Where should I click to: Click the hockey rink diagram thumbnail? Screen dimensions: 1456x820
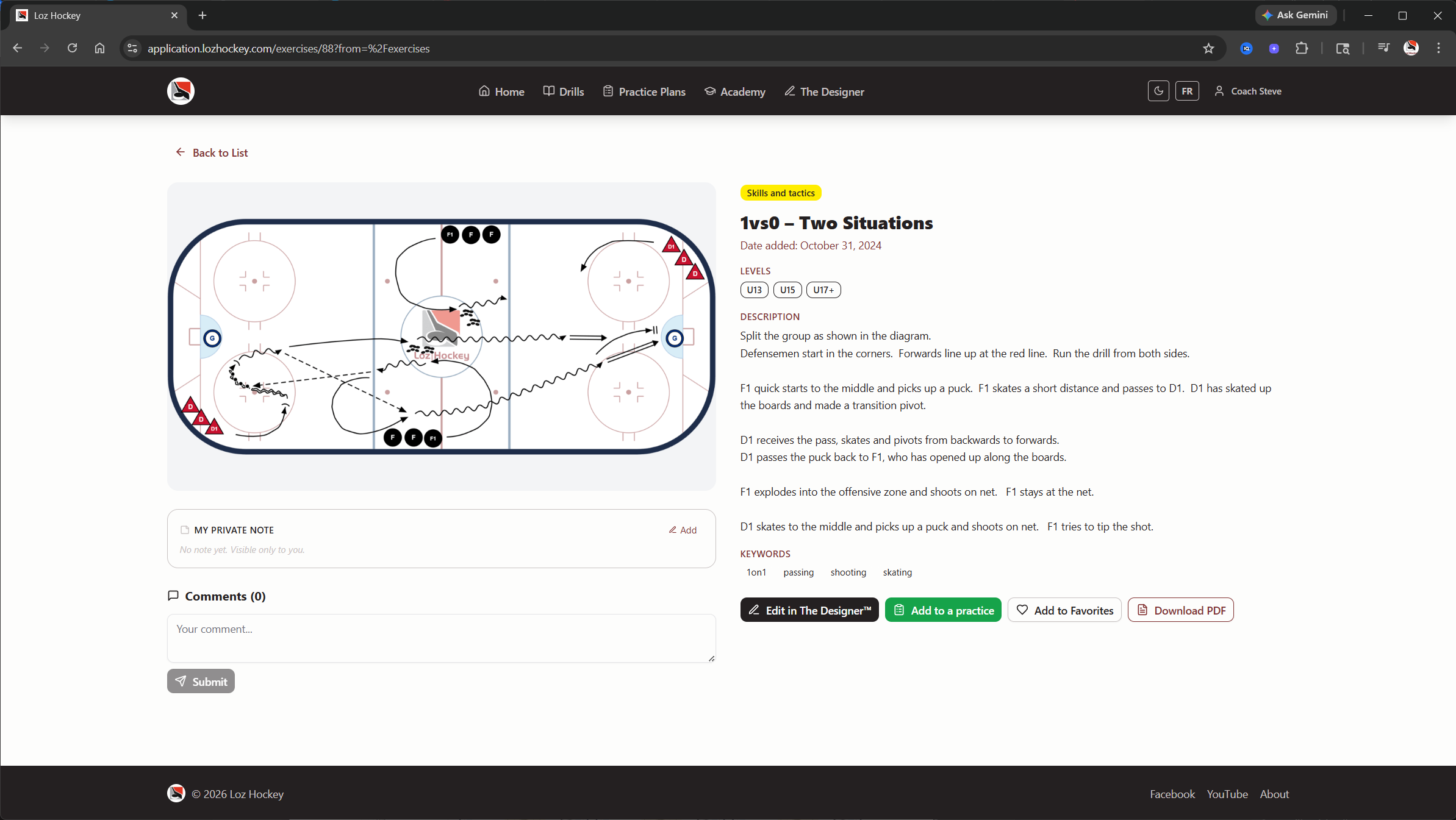pyautogui.click(x=441, y=336)
